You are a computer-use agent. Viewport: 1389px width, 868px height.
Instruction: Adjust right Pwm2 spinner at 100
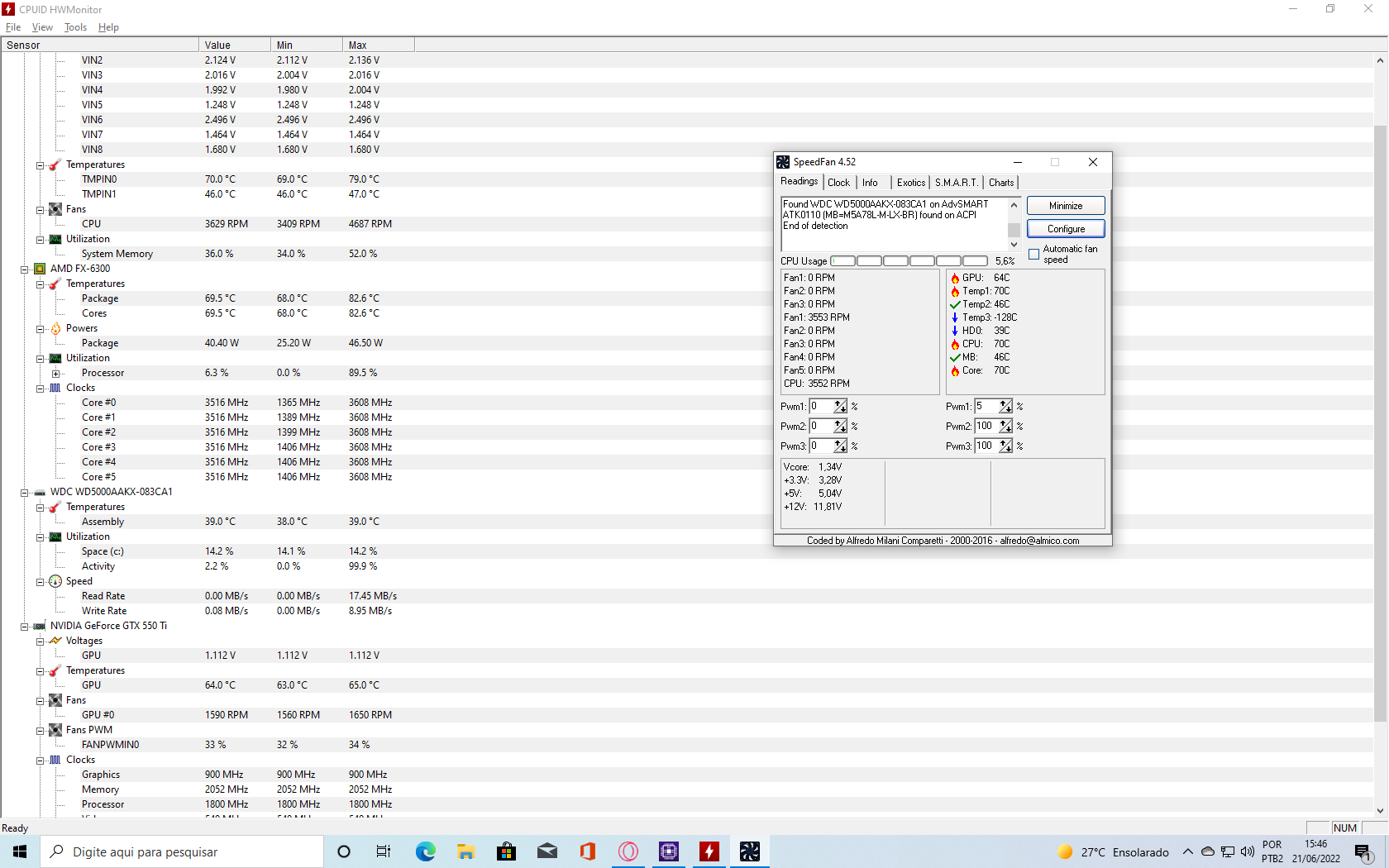(1006, 427)
